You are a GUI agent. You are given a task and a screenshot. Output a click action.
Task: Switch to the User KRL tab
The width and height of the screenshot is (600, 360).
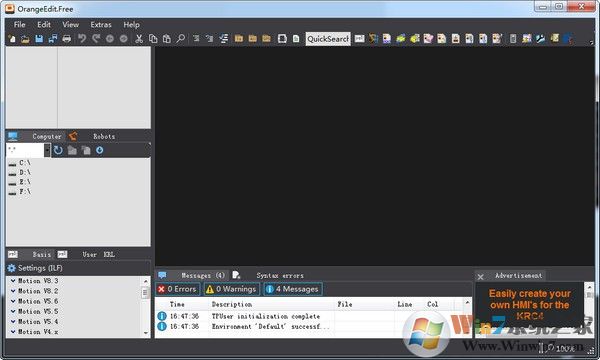(x=98, y=254)
